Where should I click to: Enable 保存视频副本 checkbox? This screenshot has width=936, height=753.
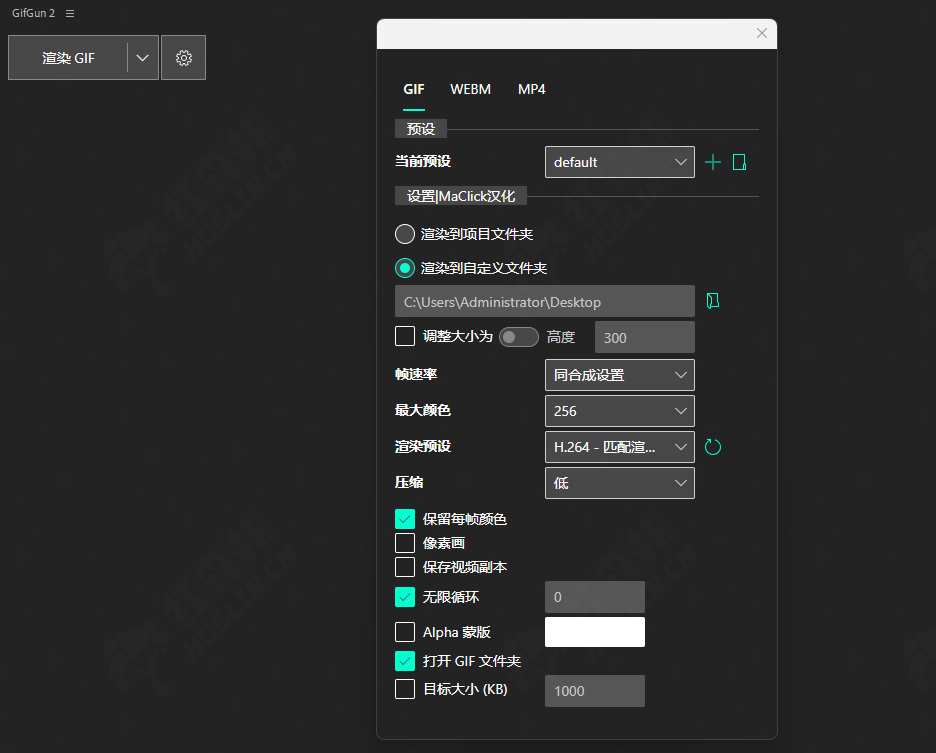405,567
